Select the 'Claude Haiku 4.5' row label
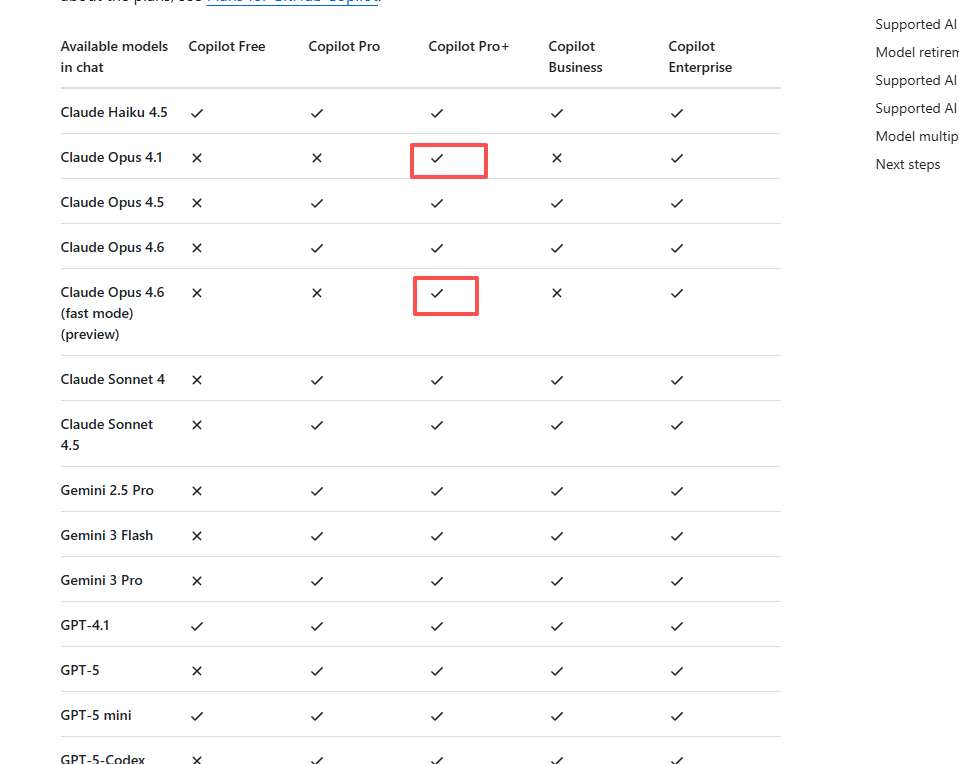The height and width of the screenshot is (764, 959). click(x=114, y=113)
